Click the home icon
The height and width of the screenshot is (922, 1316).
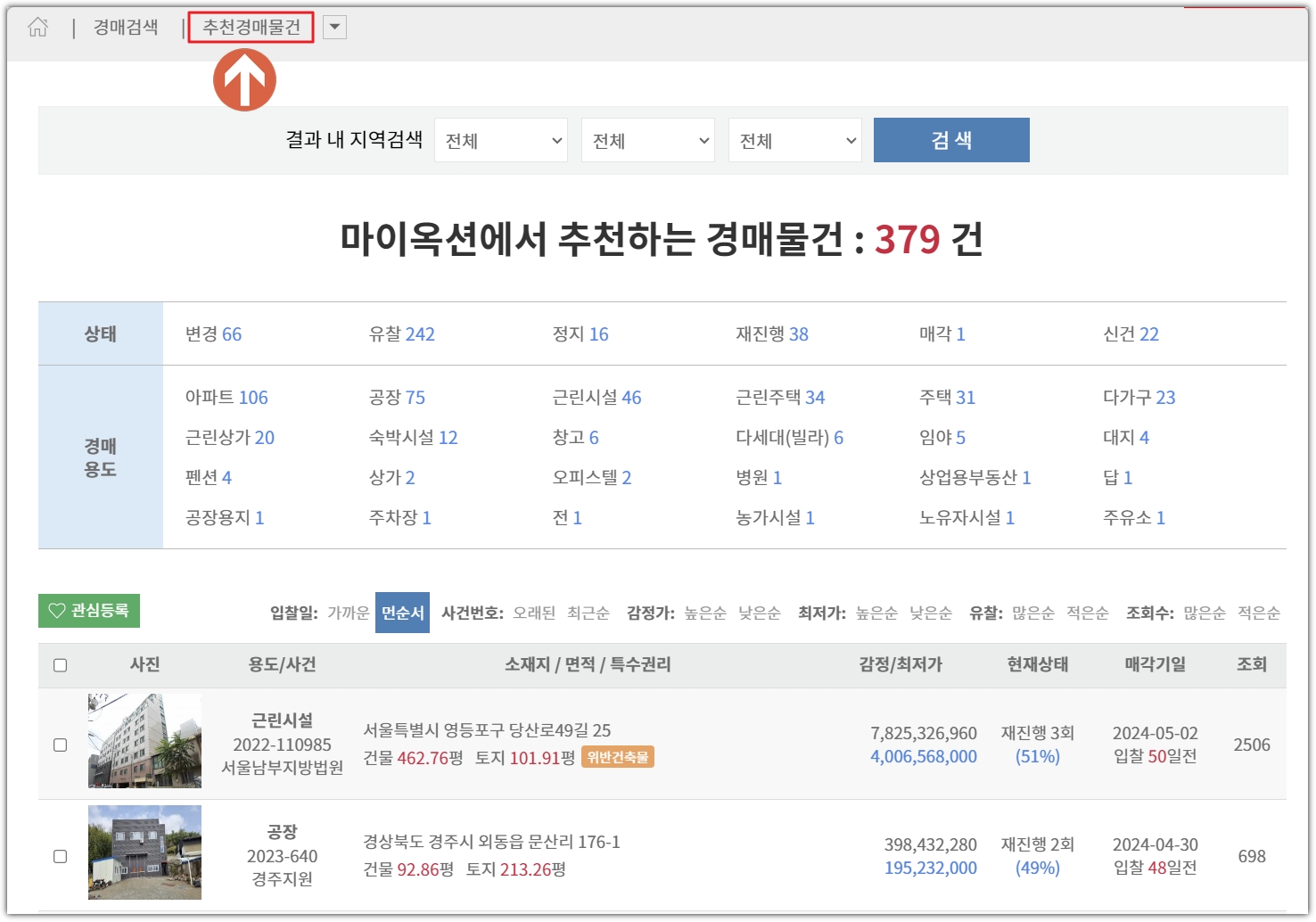pos(36,27)
